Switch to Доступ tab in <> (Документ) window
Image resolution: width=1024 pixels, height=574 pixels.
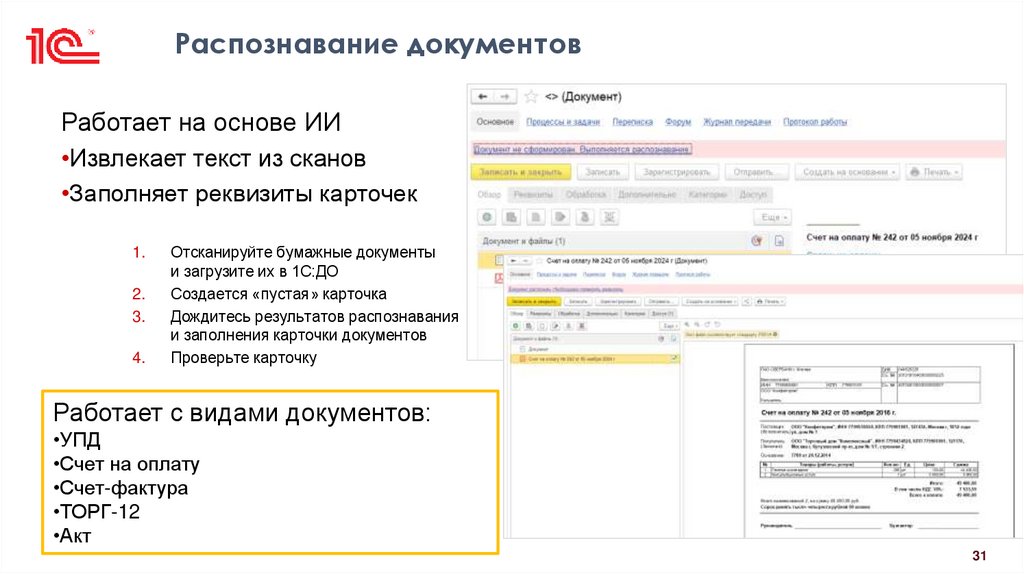[753, 195]
